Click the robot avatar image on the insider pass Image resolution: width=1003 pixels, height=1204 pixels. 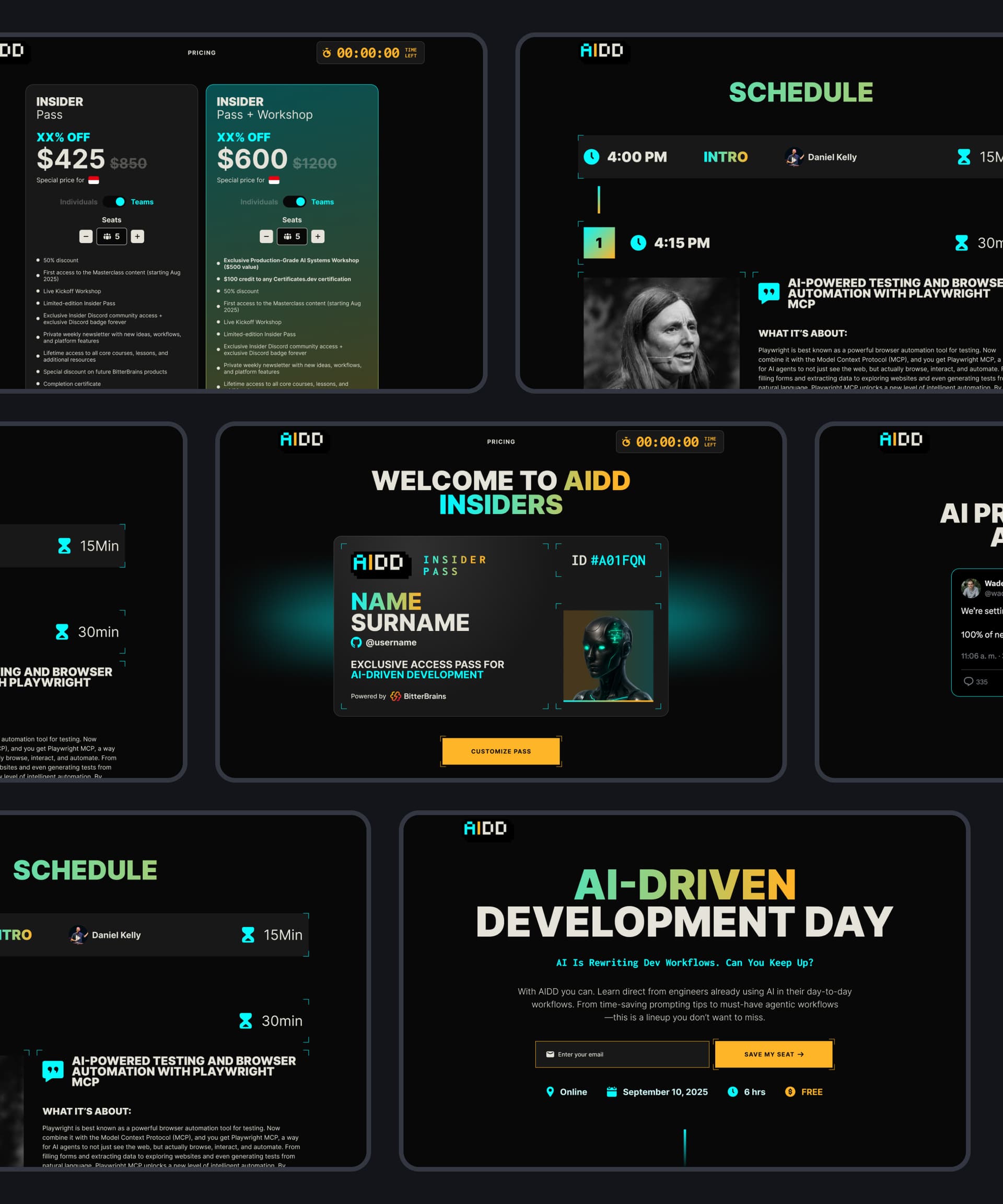608,656
